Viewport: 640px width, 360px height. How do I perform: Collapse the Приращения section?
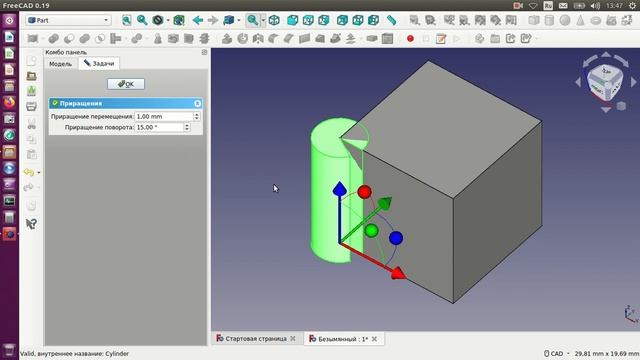click(198, 103)
